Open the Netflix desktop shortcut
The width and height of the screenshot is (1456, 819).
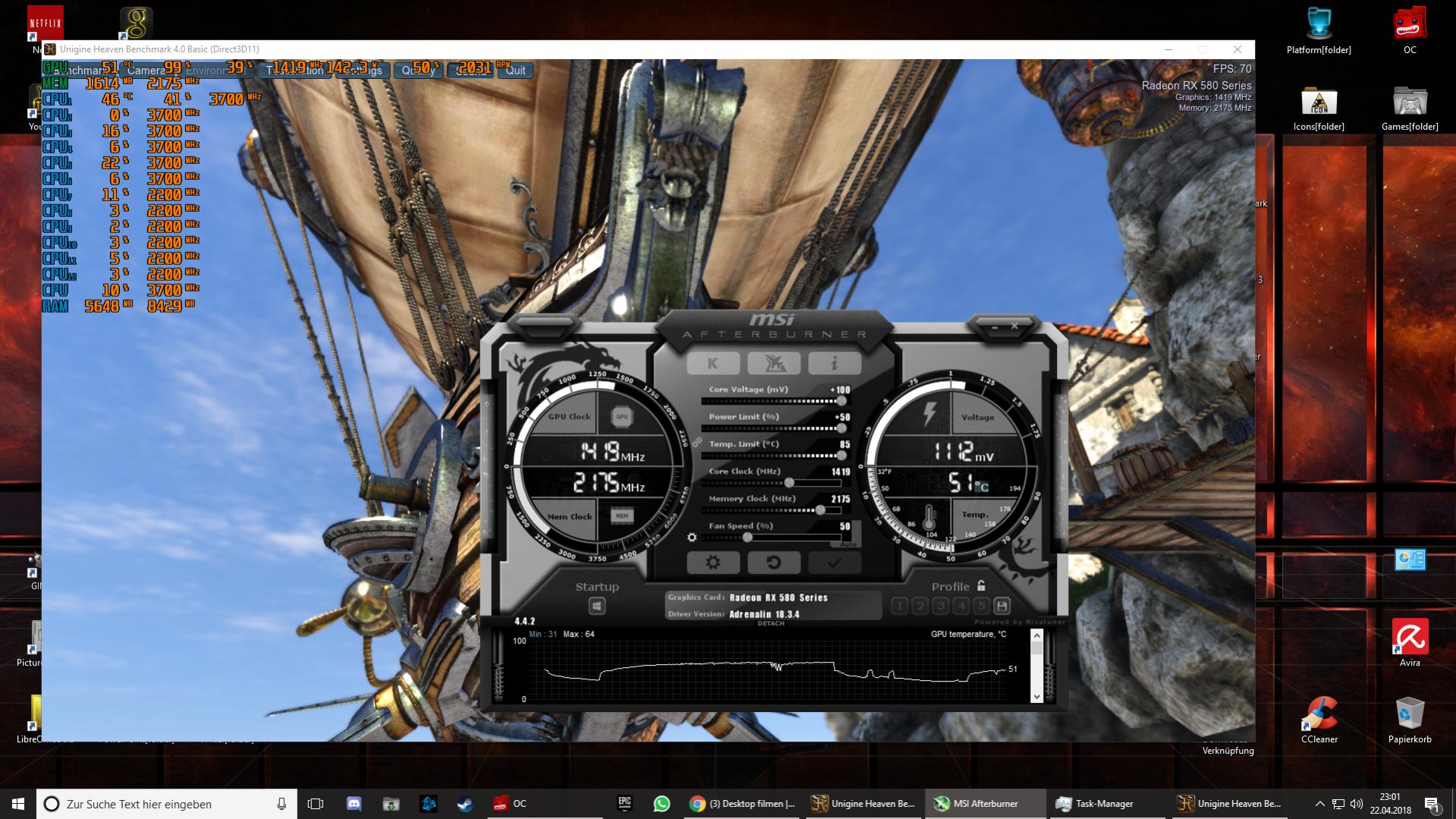click(45, 23)
